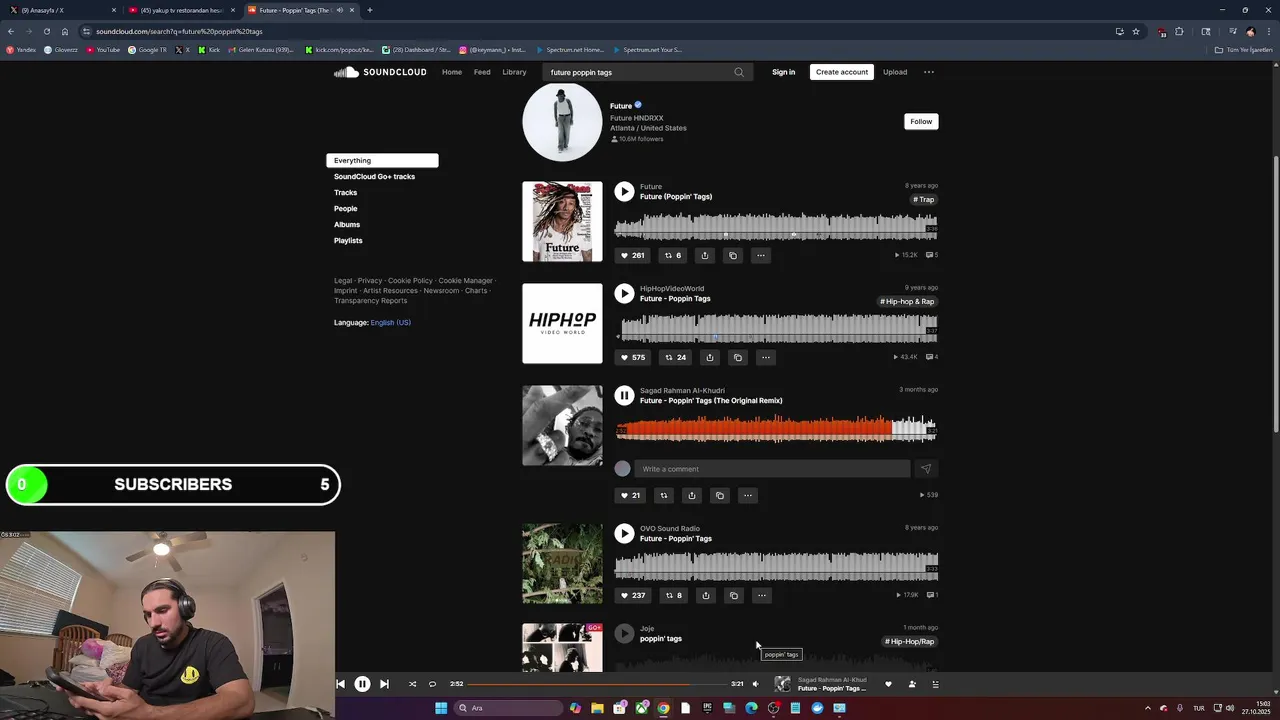This screenshot has height=720, width=1280.
Task: Open Future's profile avatar
Action: [562, 121]
